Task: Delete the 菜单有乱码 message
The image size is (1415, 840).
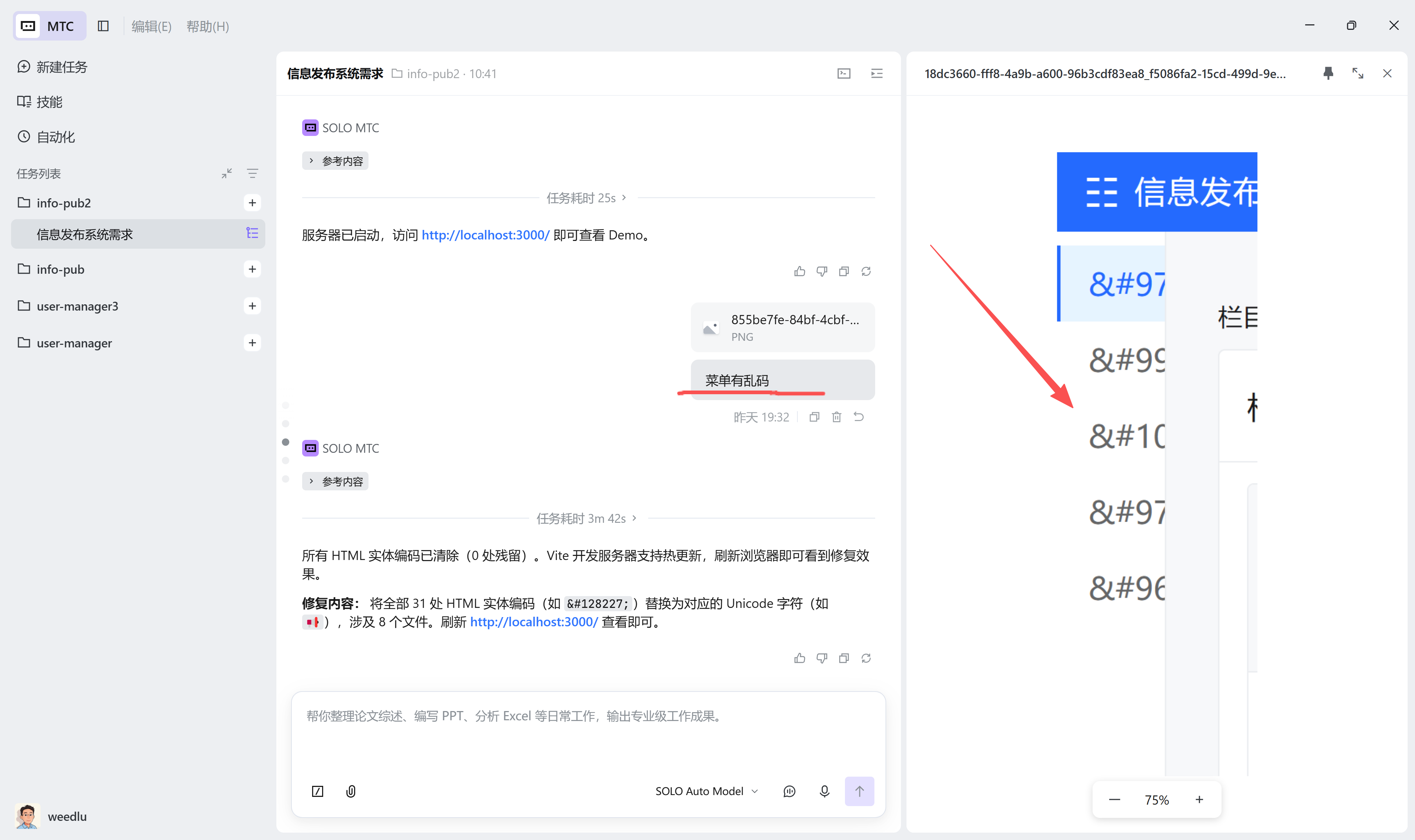Action: [x=836, y=417]
